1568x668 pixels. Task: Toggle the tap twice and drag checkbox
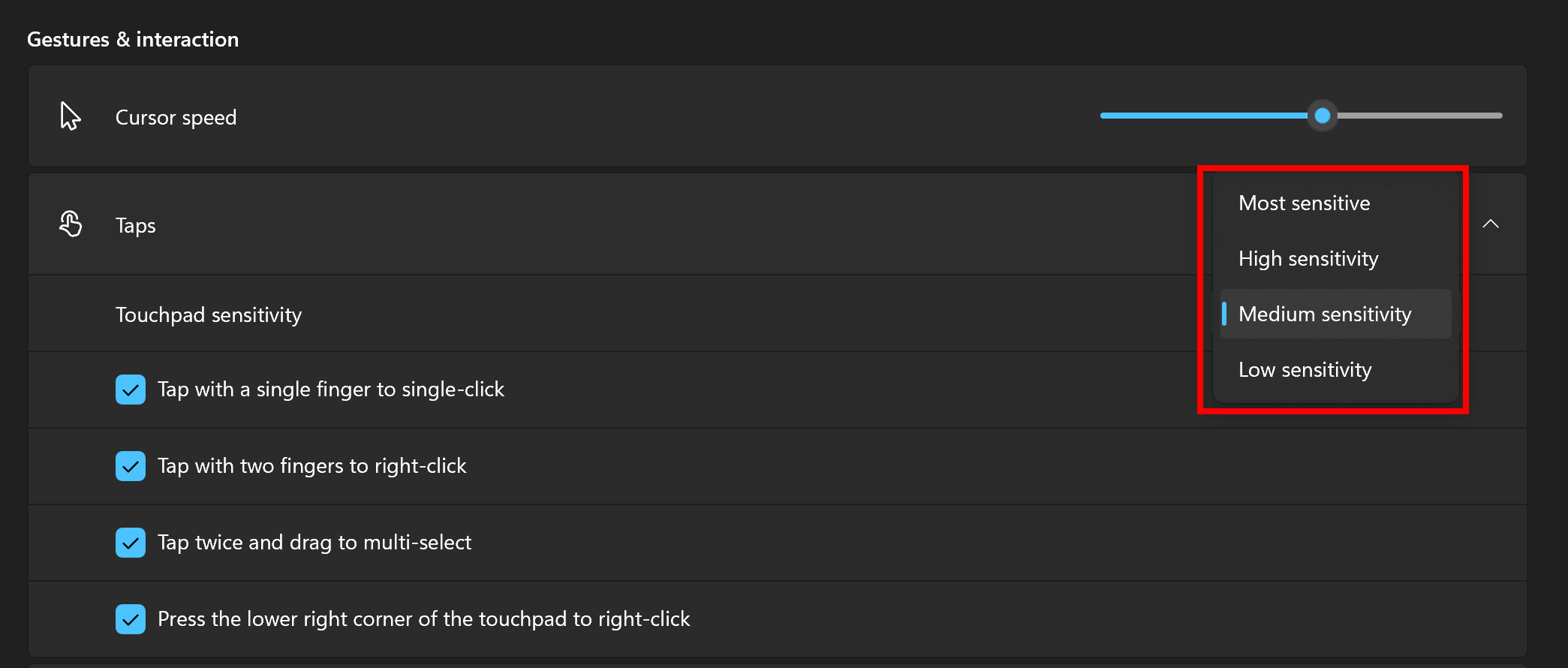pyautogui.click(x=131, y=543)
